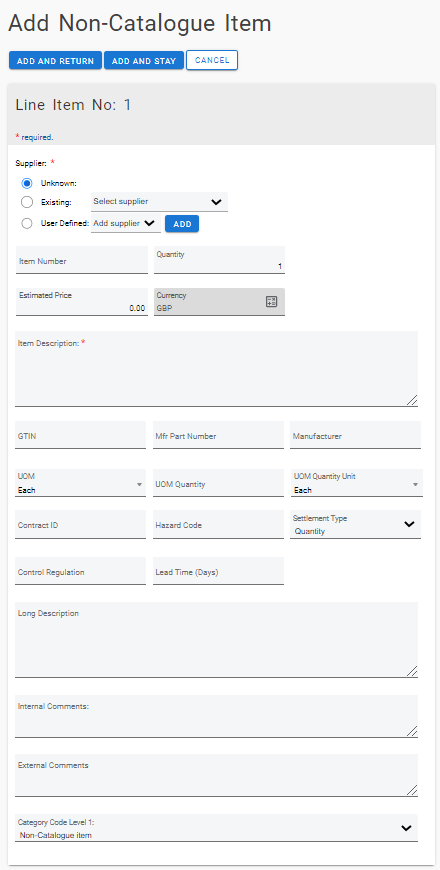
Task: Click the Mfr Part Number field
Action: click(x=218, y=435)
